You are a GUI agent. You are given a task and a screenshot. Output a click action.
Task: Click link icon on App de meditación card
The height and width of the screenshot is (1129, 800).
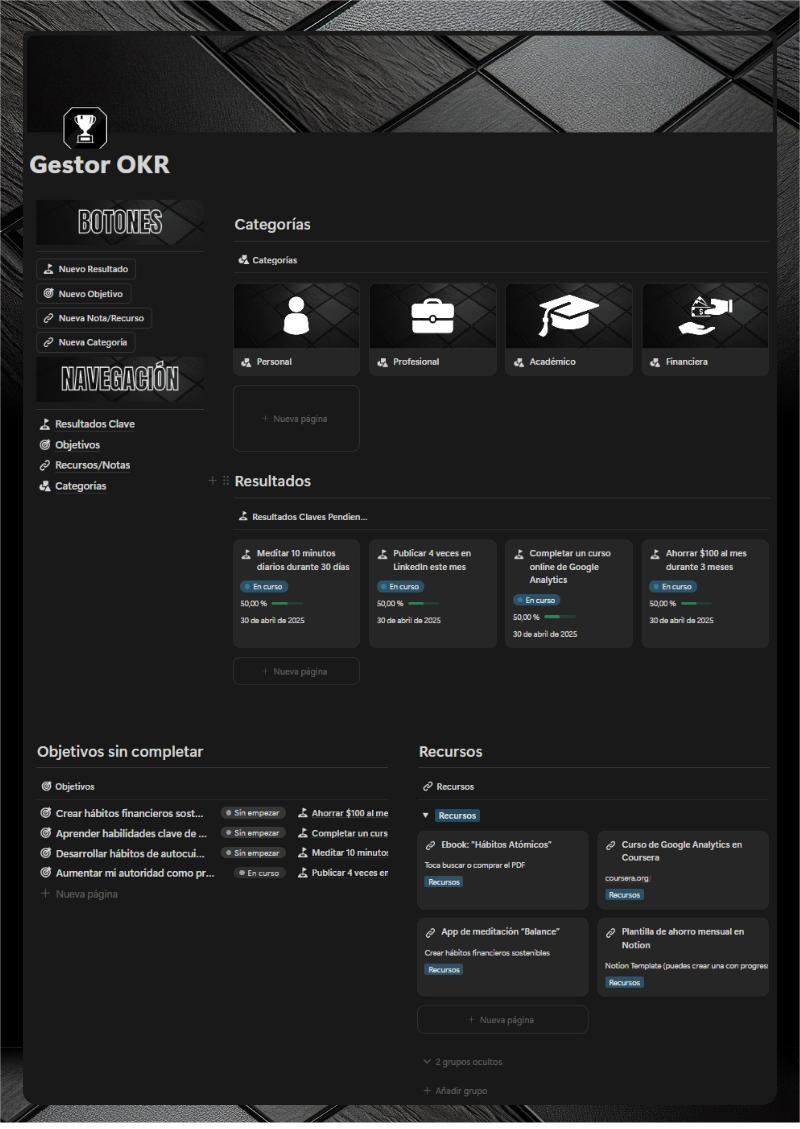tap(430, 932)
